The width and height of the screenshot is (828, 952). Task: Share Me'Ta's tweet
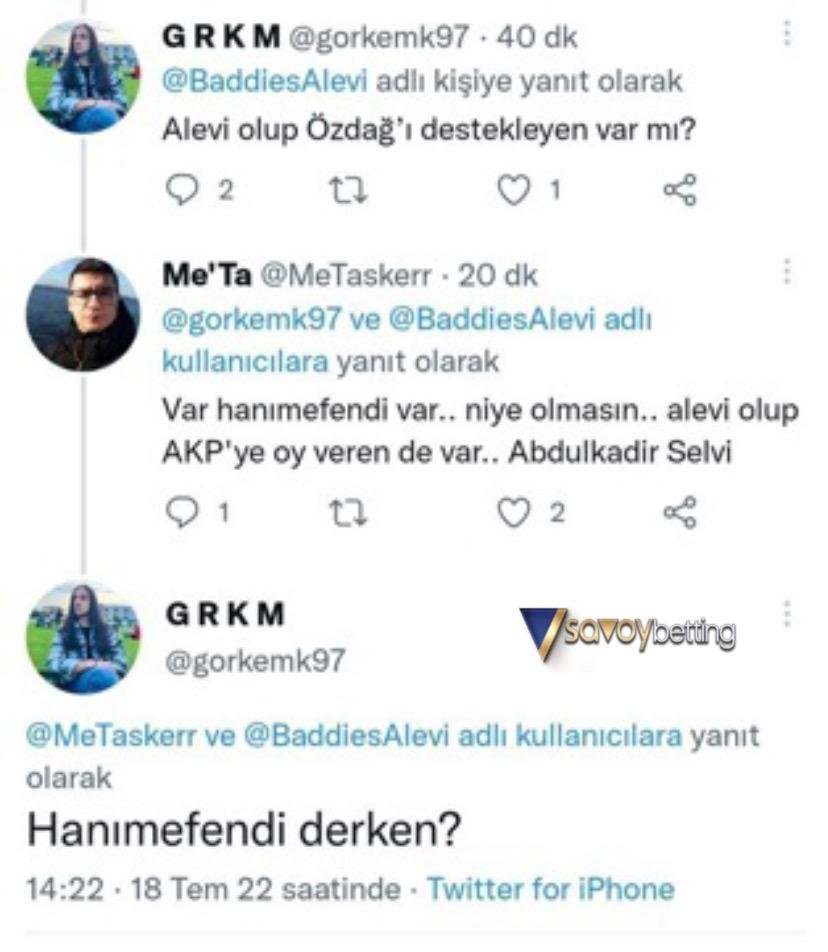[680, 512]
